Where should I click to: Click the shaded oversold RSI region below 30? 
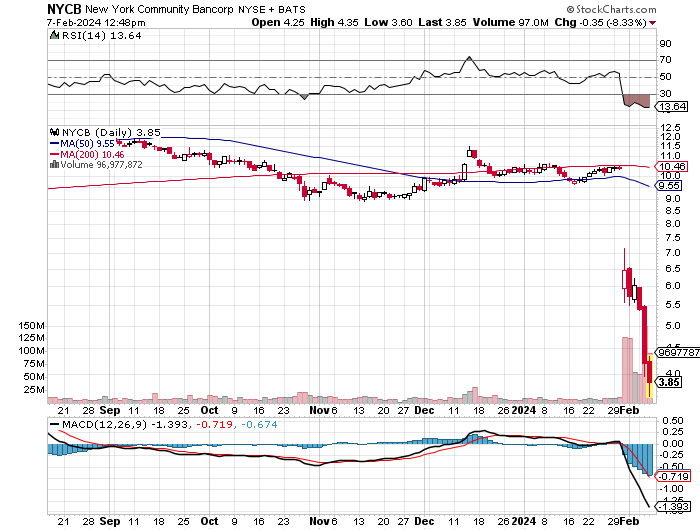pos(637,101)
